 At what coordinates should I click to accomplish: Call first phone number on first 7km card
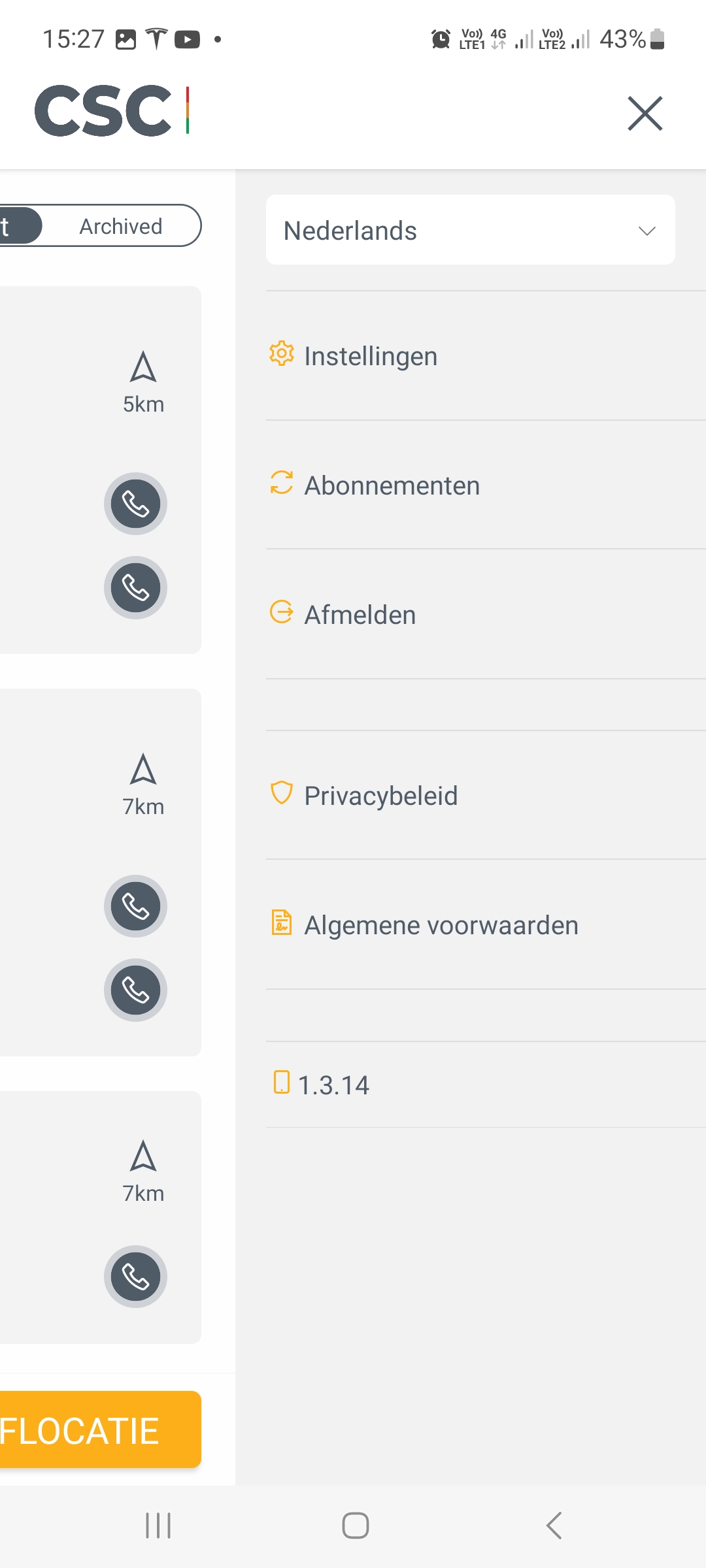(x=135, y=906)
